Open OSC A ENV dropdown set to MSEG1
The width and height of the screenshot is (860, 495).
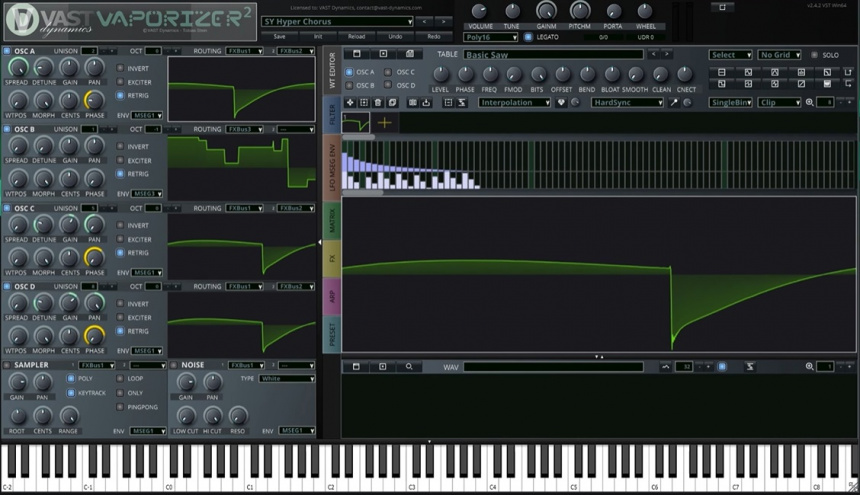(x=147, y=116)
